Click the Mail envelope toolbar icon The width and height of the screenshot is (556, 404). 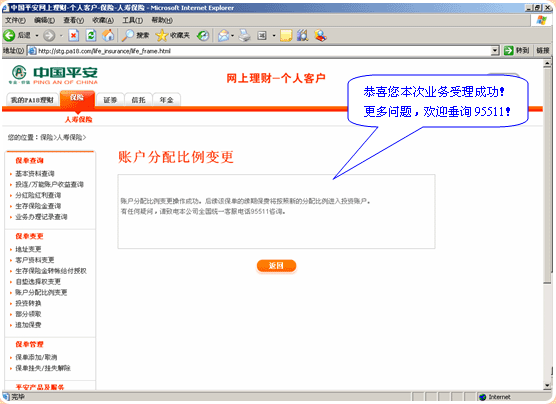pyautogui.click(x=223, y=35)
